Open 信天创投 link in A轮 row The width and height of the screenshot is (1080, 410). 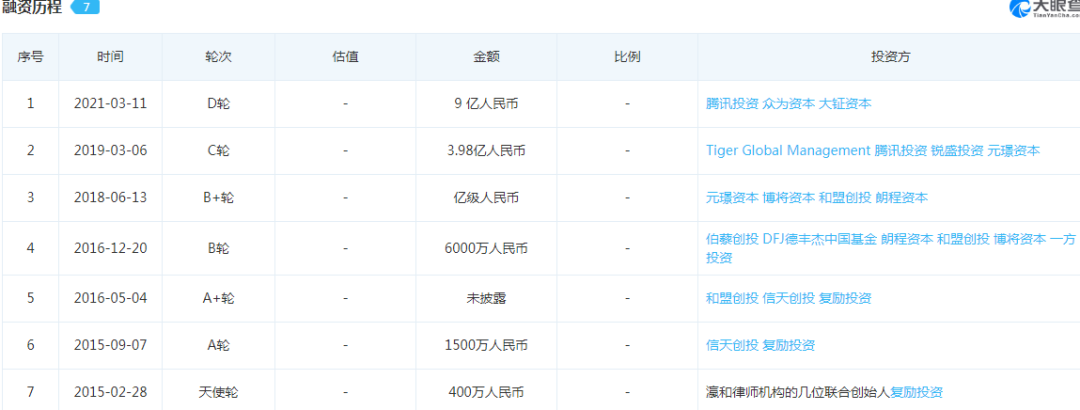click(732, 345)
